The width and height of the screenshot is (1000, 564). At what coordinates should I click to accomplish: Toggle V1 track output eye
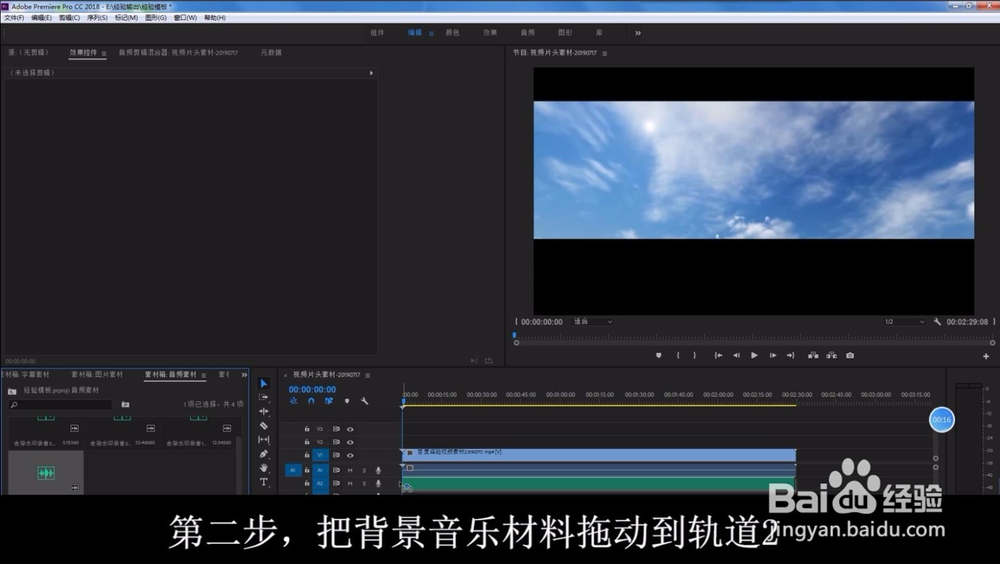click(x=350, y=456)
